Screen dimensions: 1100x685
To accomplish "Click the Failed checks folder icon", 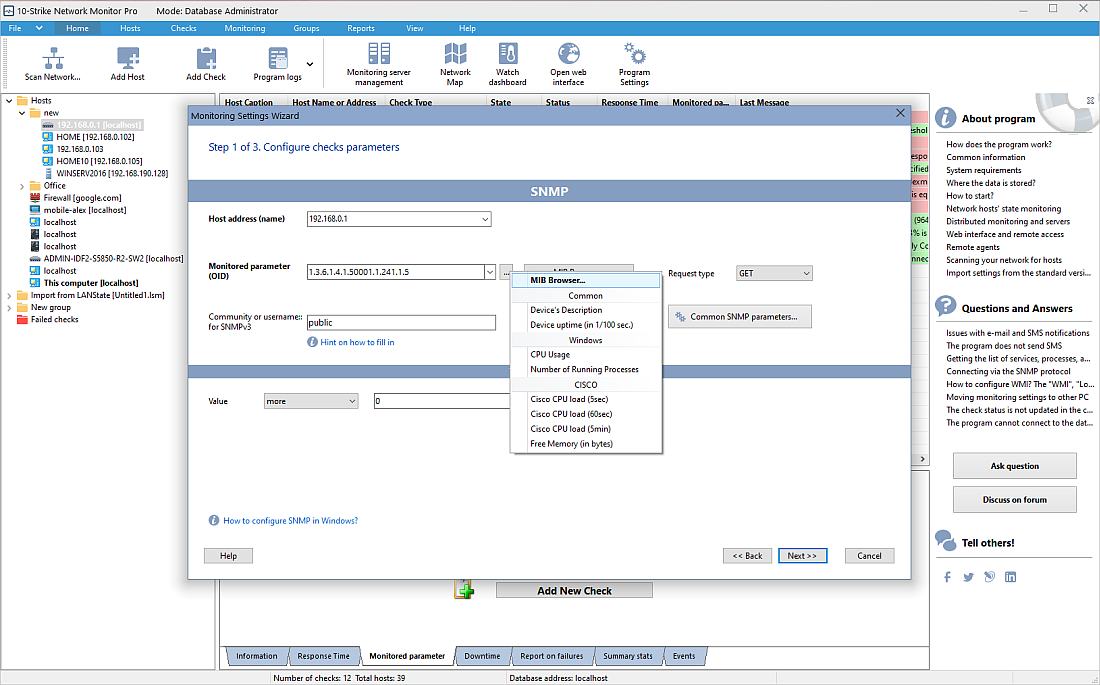I will [22, 319].
